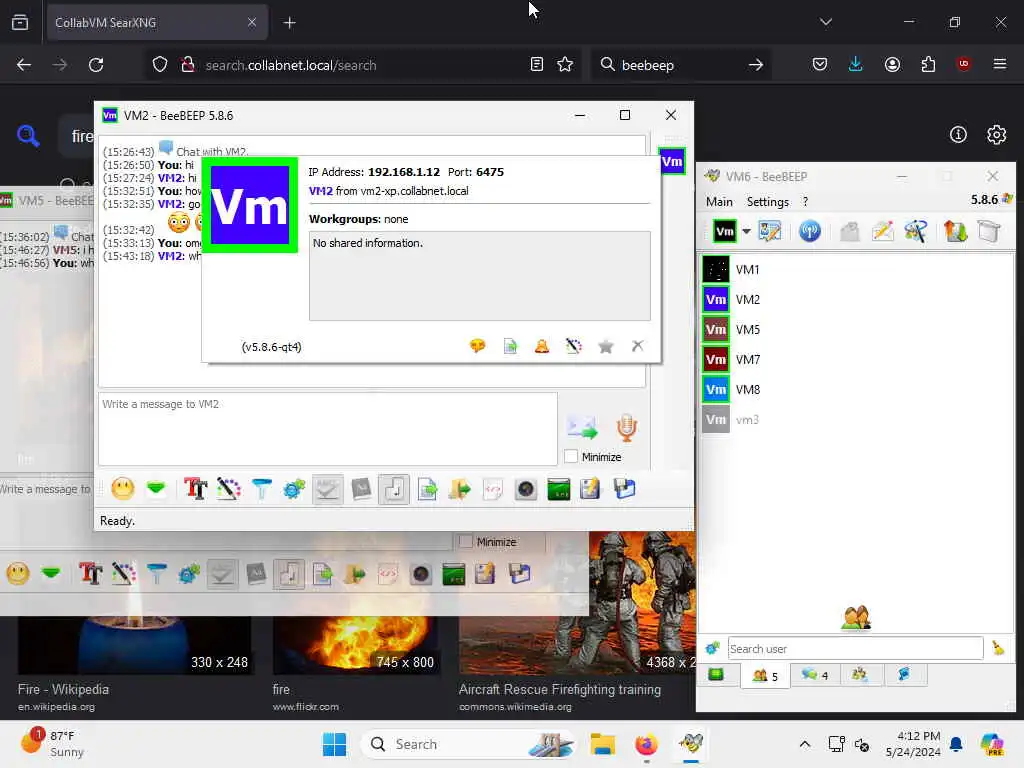Open font selection in VM2 chat toolbar
The width and height of the screenshot is (1024, 768).
click(195, 488)
